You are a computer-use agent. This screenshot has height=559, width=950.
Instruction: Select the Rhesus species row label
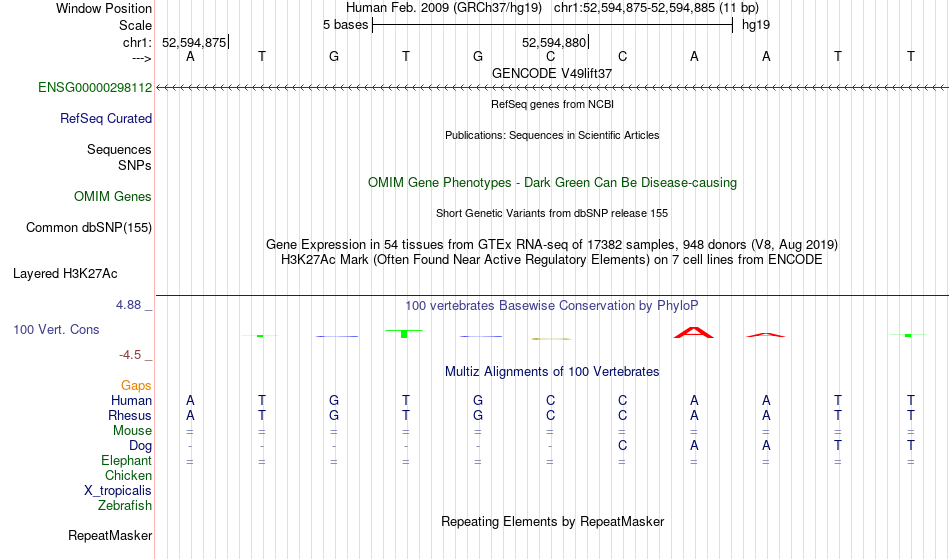click(130, 415)
